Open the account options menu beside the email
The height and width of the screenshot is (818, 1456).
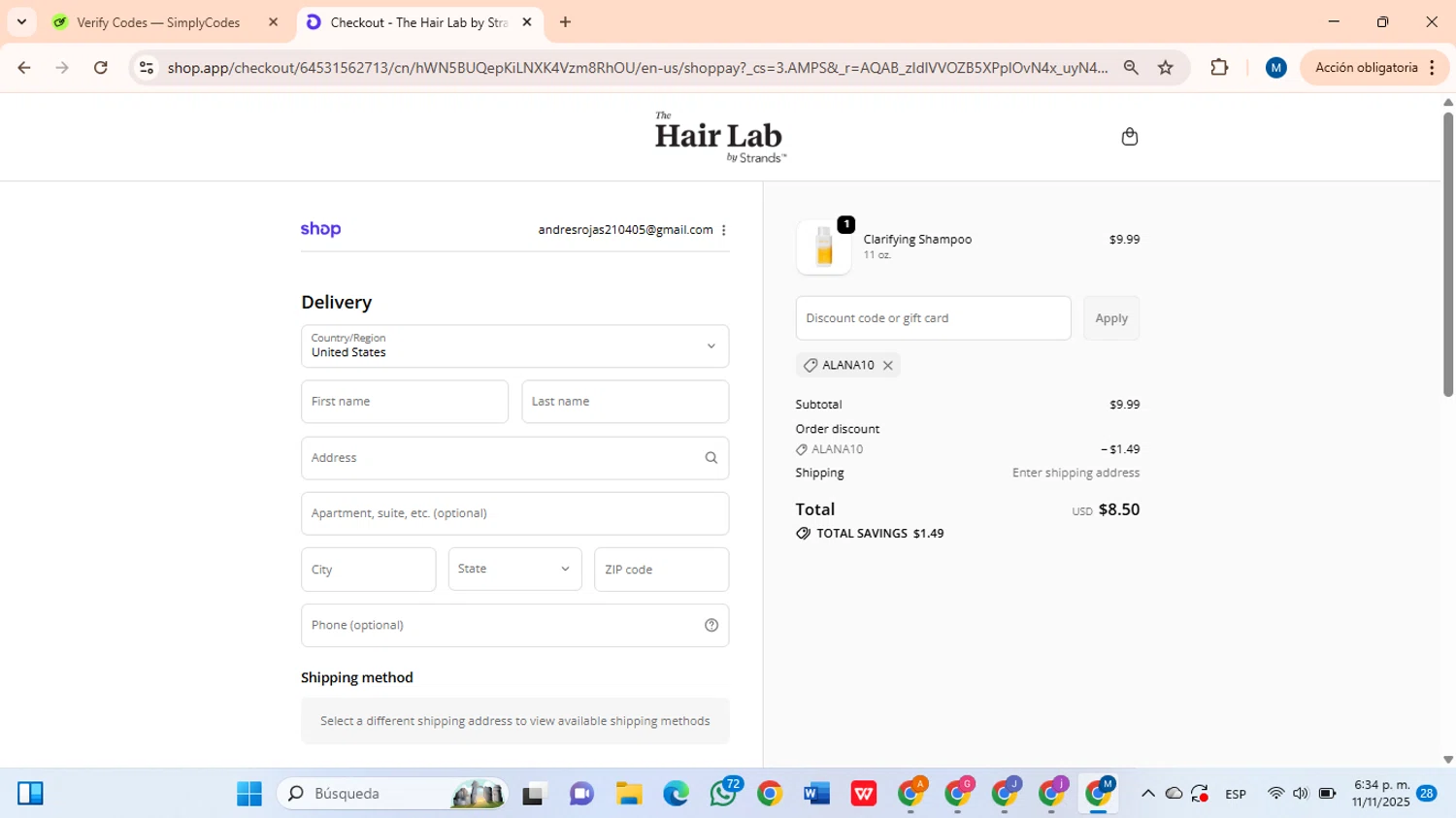coord(723,230)
